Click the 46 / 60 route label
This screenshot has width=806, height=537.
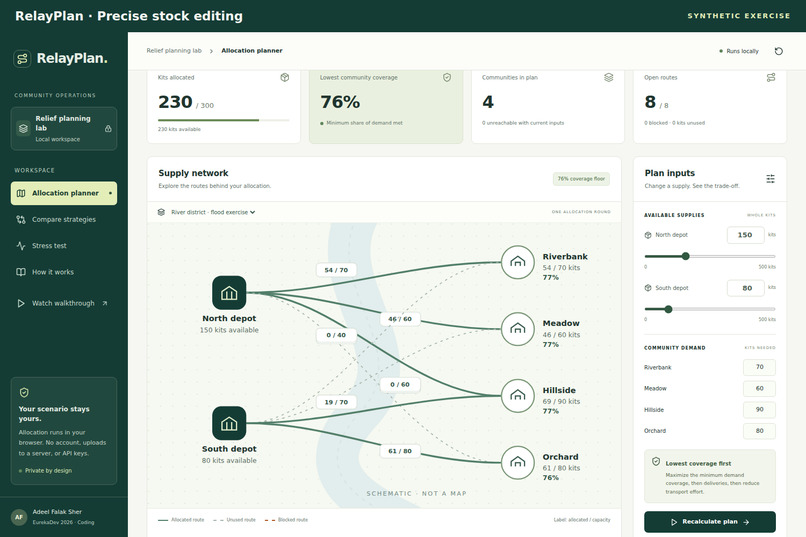400,319
